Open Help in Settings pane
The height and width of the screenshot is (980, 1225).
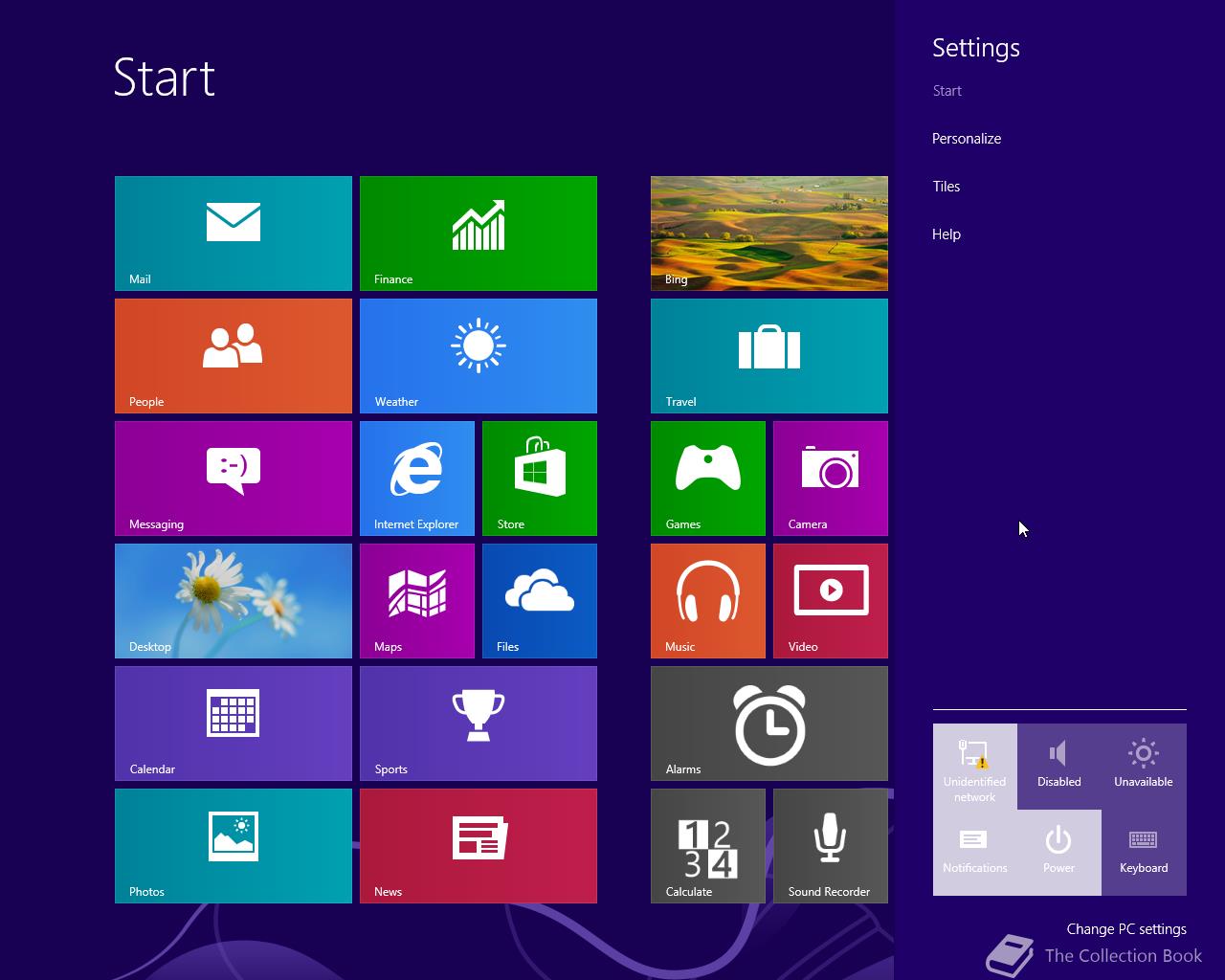(x=947, y=234)
